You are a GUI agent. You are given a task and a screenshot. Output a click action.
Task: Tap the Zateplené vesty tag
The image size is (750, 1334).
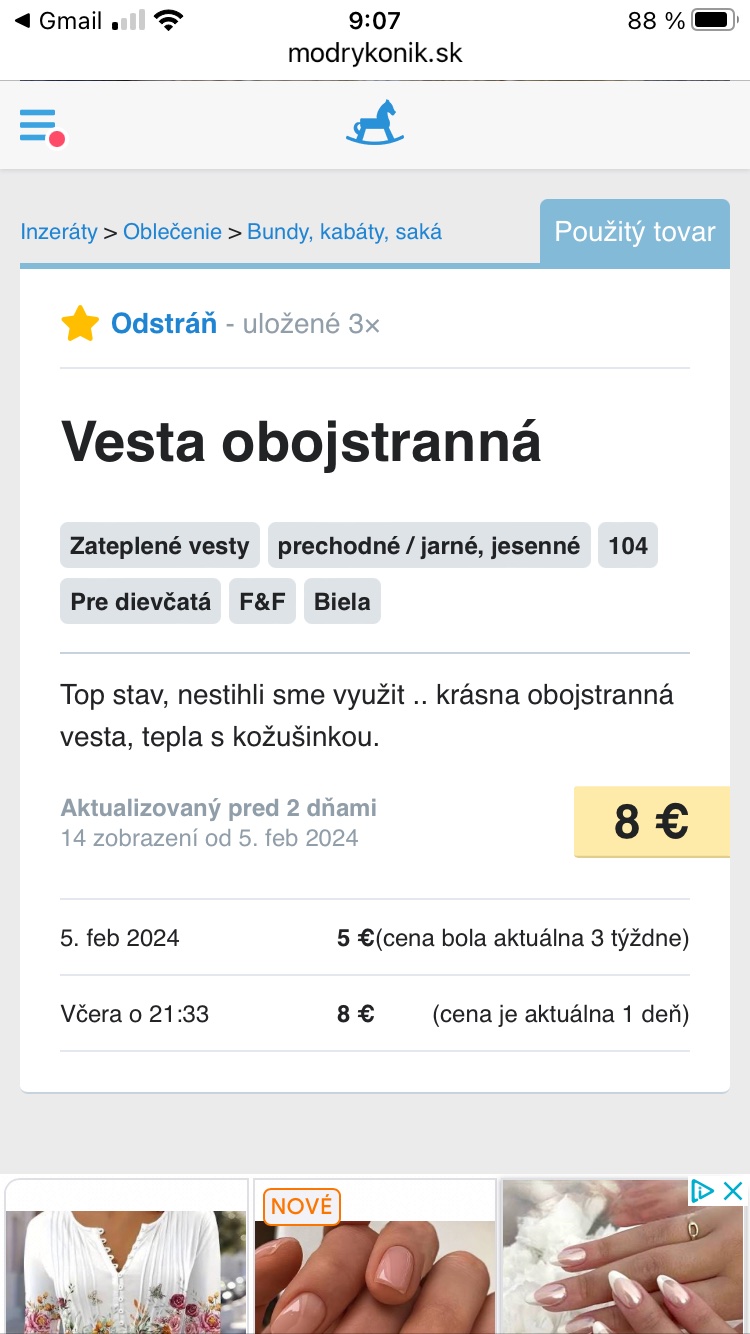[160, 546]
